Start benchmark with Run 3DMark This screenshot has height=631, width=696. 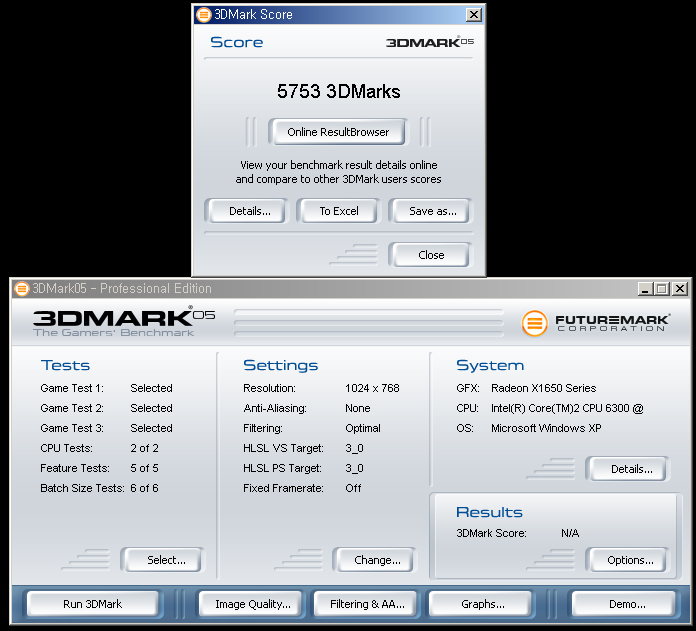pyautogui.click(x=92, y=604)
